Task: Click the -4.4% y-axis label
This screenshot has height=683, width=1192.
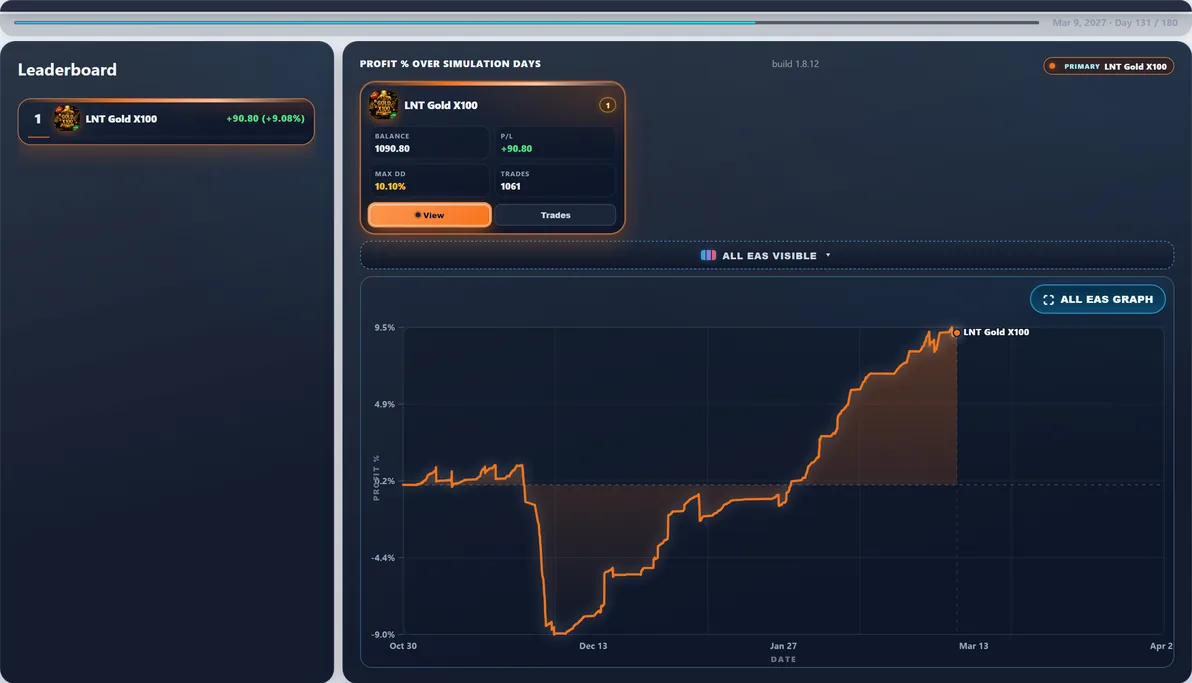Action: [383, 558]
